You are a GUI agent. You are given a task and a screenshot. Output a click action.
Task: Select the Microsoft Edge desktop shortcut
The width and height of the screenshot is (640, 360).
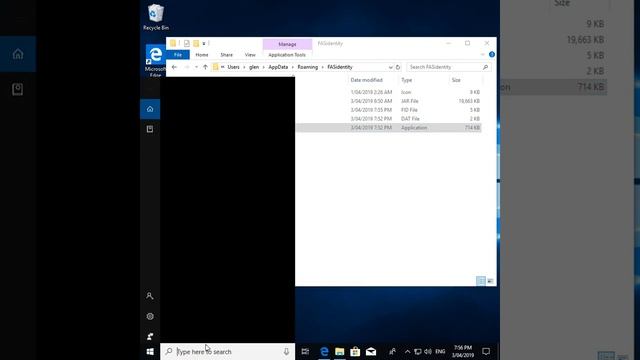coord(156,60)
